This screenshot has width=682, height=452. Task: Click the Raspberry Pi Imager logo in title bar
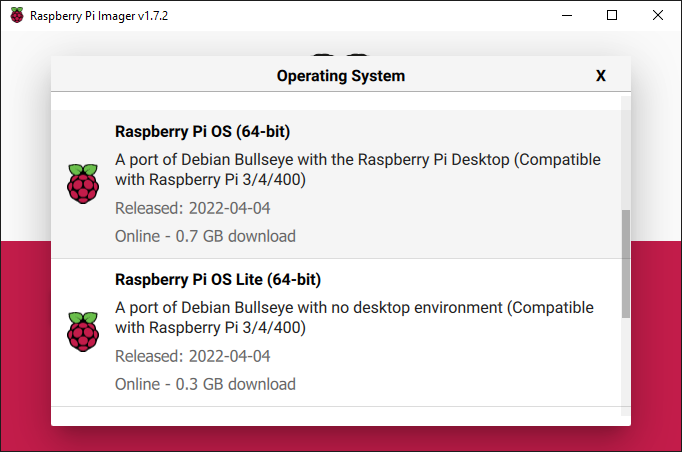pyautogui.click(x=17, y=15)
